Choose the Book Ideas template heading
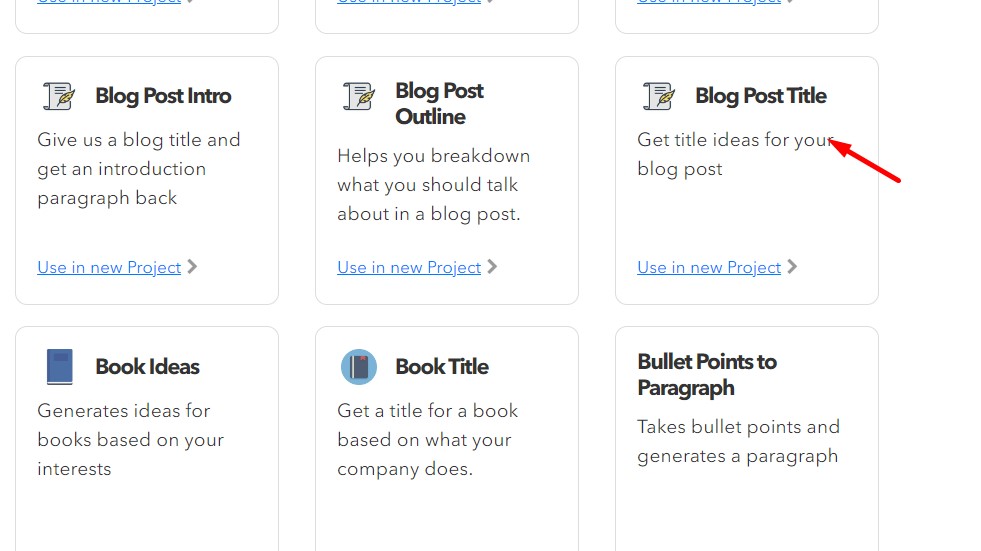The width and height of the screenshot is (981, 551). tap(147, 367)
